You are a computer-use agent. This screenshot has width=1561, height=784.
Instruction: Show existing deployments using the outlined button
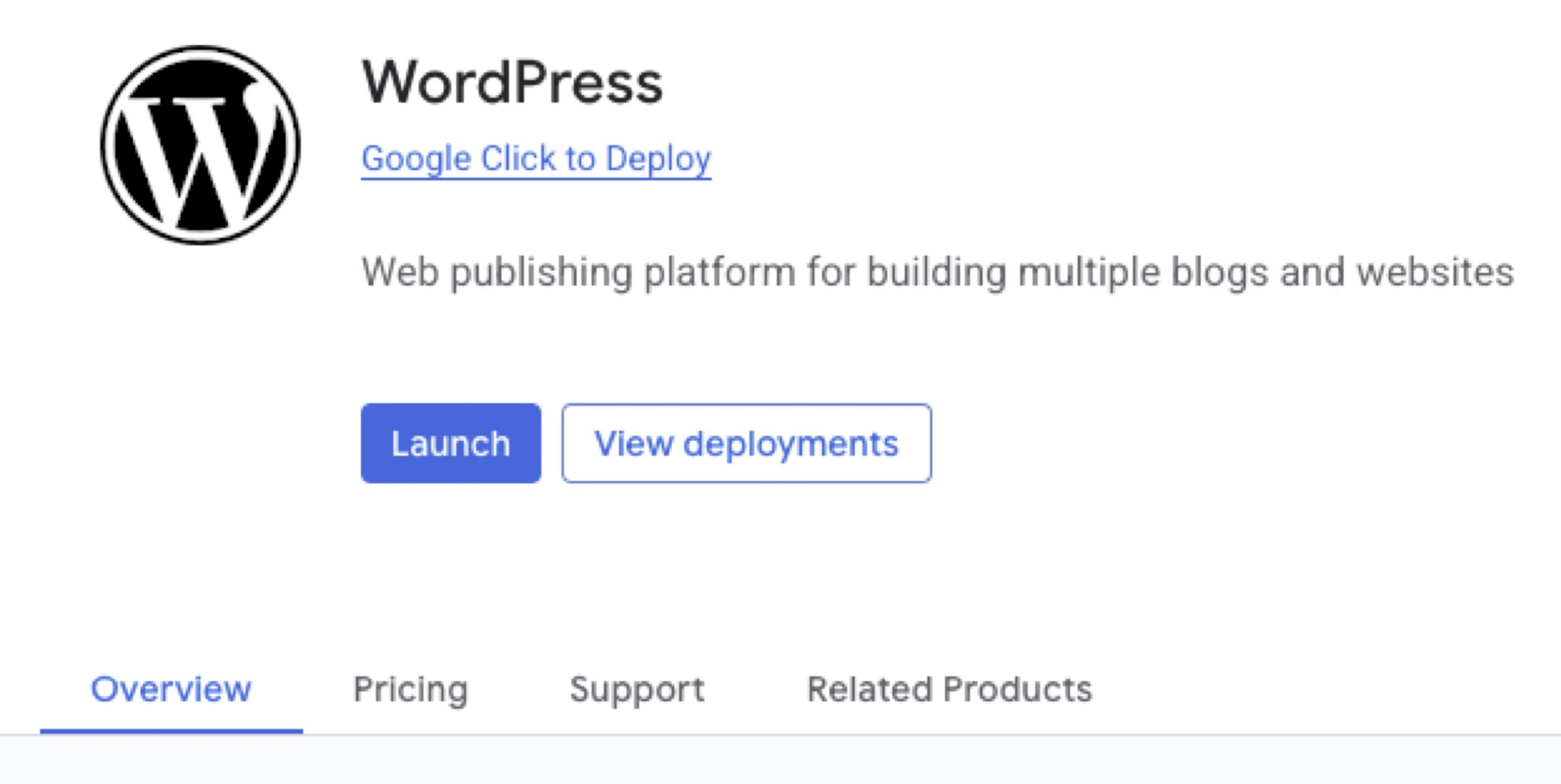click(746, 443)
